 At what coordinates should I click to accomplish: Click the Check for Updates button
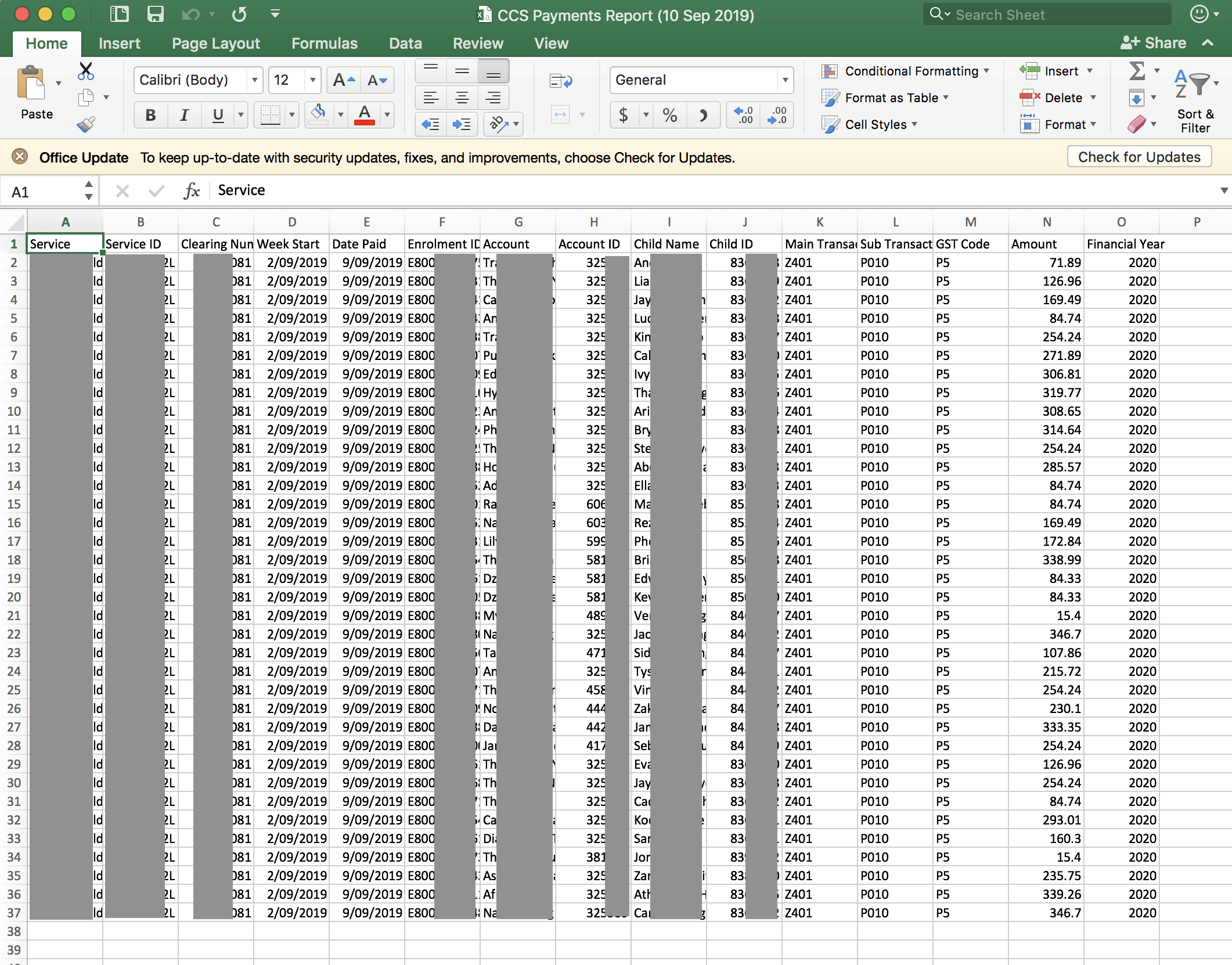1139,157
